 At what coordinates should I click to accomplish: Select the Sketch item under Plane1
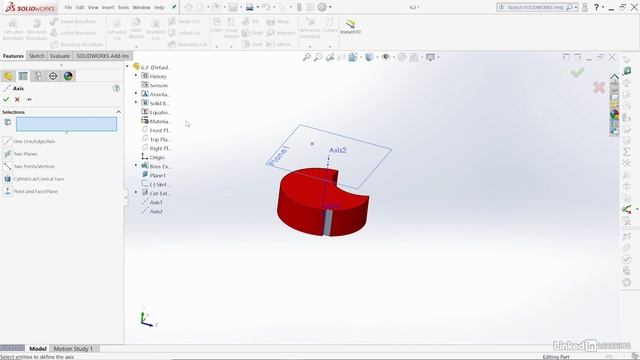pyautogui.click(x=156, y=184)
